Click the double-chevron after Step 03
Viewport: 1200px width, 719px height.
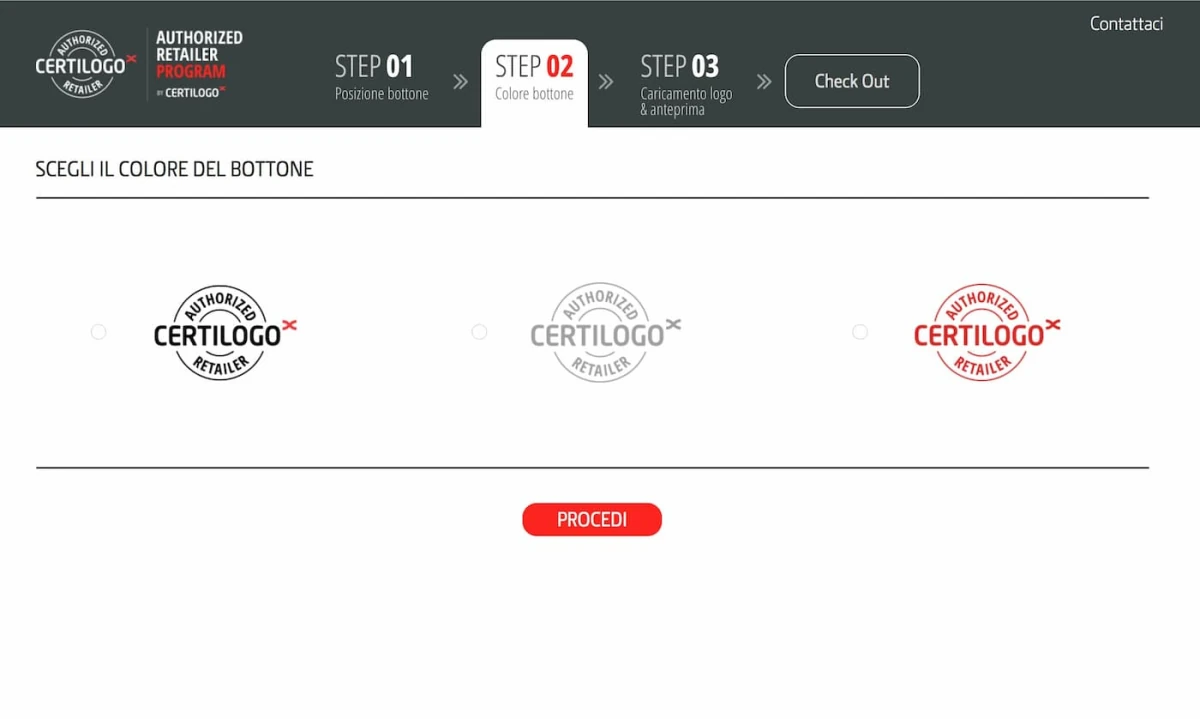pyautogui.click(x=764, y=82)
